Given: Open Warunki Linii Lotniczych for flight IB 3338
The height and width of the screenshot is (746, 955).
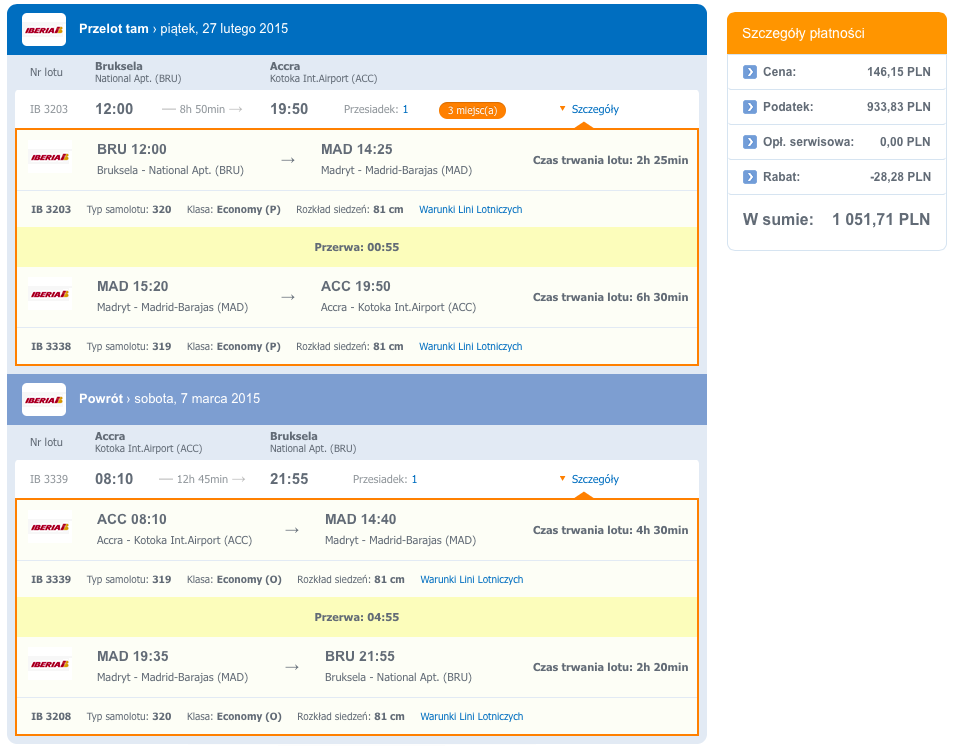Looking at the screenshot, I should click(x=470, y=347).
